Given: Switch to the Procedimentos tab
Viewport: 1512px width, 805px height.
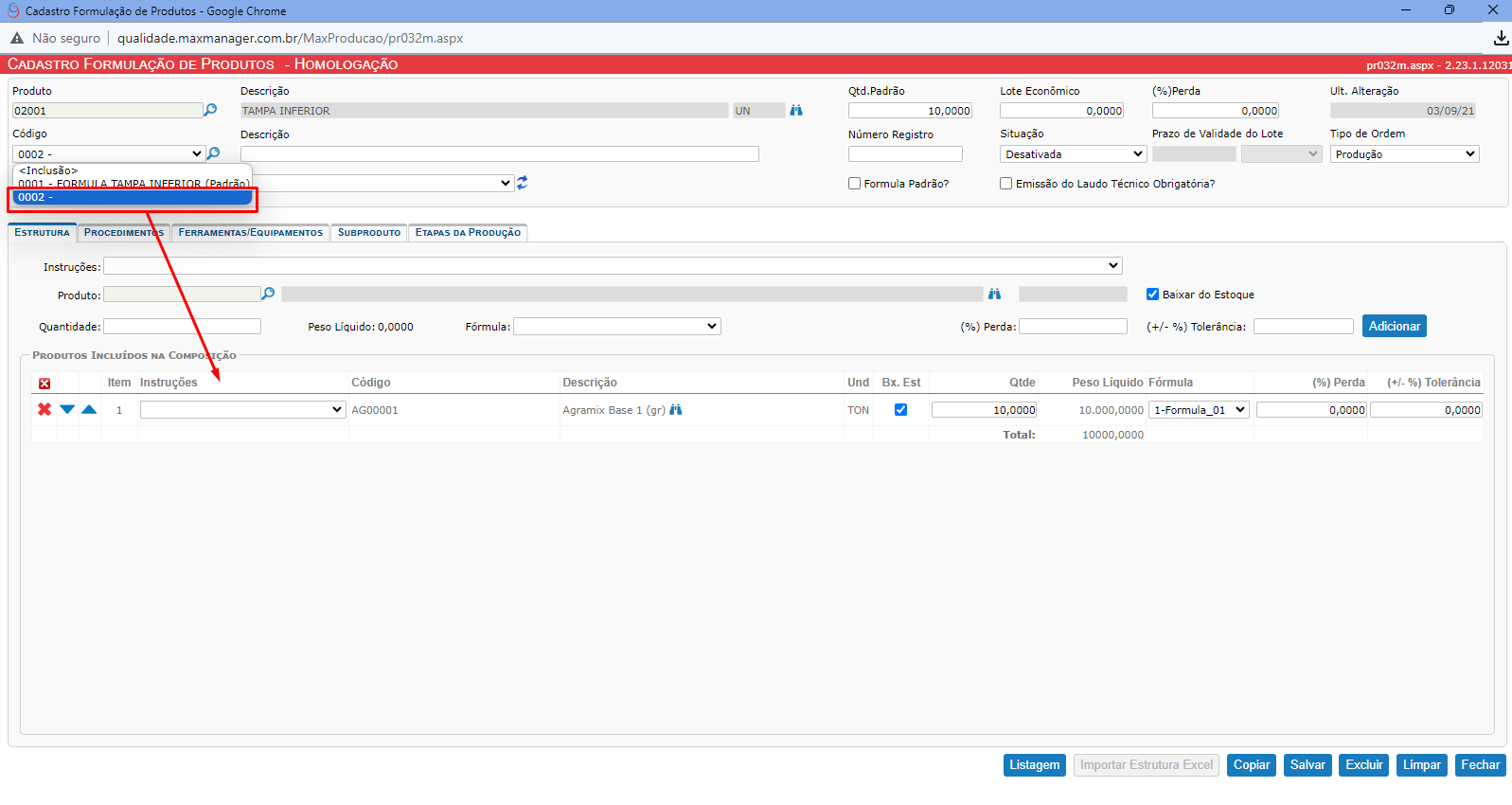Looking at the screenshot, I should 124,232.
